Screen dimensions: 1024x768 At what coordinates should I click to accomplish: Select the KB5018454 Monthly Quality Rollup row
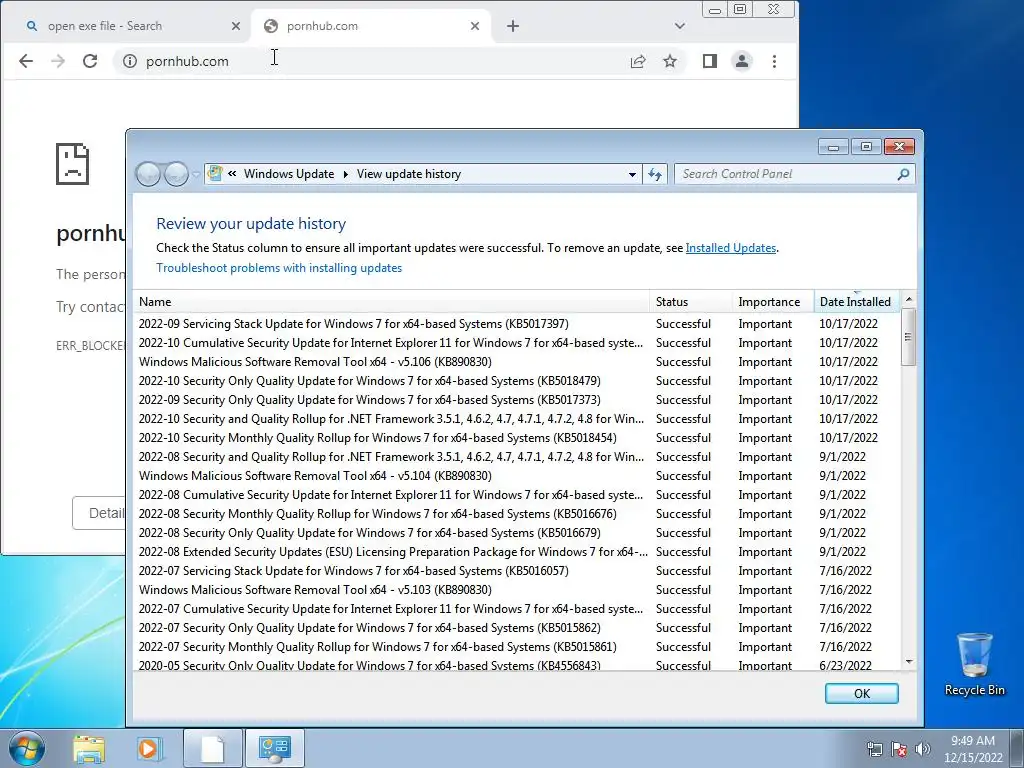516,438
